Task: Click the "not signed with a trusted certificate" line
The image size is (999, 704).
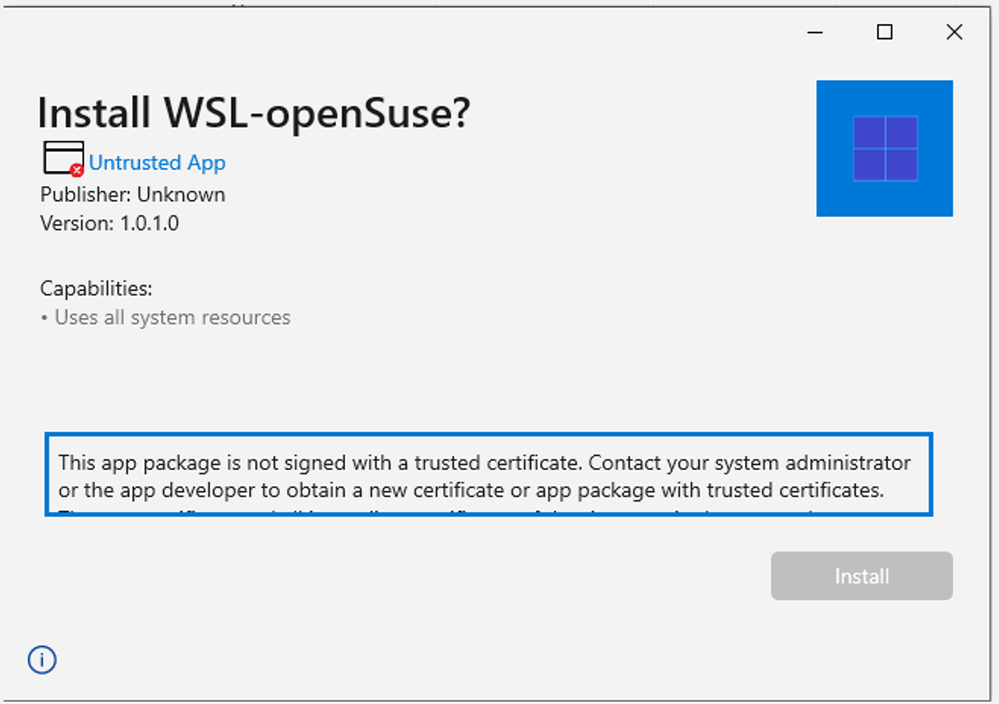Action: click(484, 464)
